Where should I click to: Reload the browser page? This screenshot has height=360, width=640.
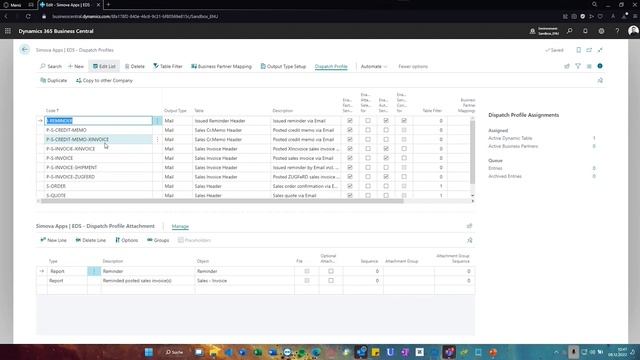click(28, 16)
